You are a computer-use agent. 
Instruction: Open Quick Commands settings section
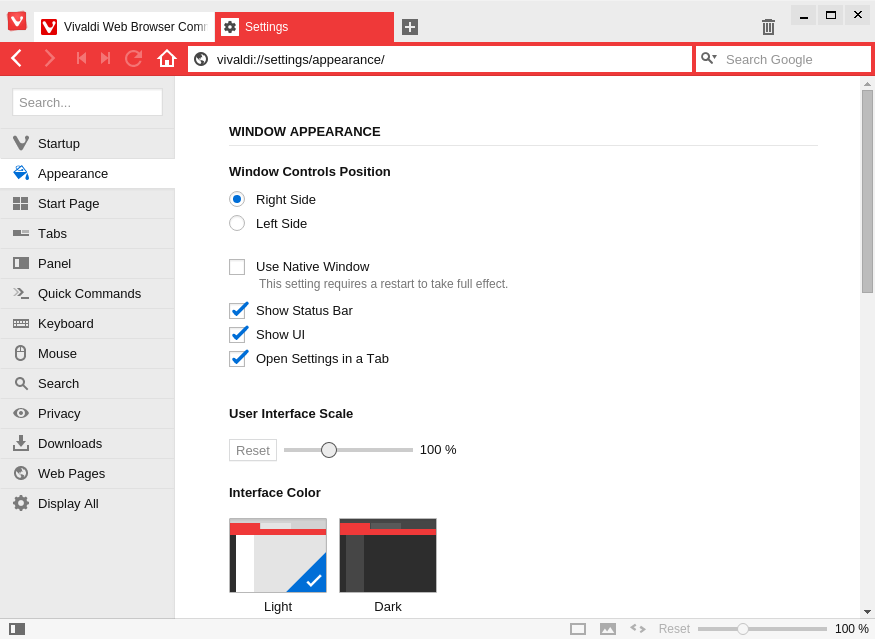87,294
